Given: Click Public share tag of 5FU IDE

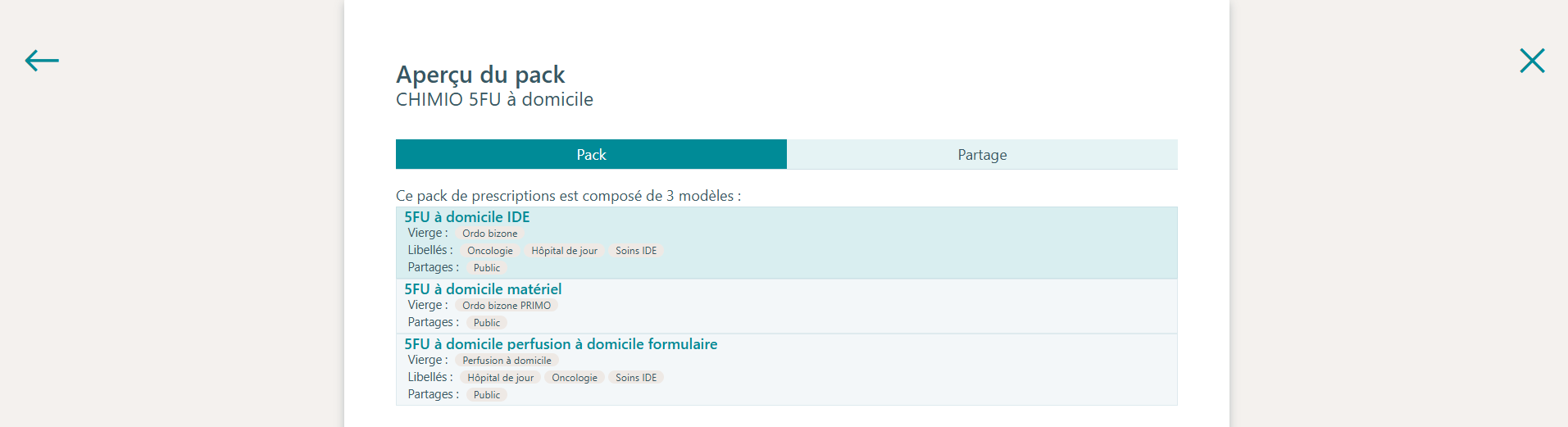Looking at the screenshot, I should point(487,268).
